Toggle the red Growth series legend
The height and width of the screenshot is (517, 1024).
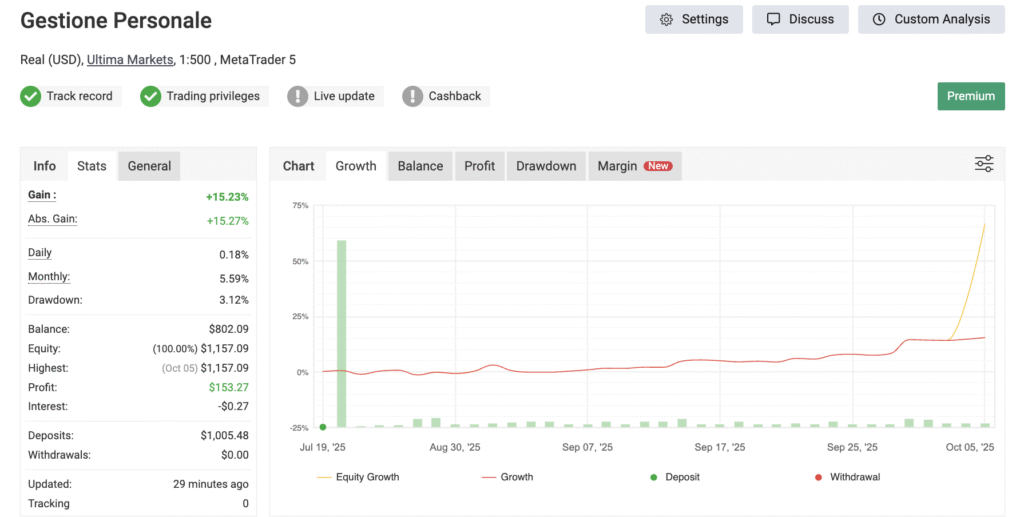point(506,477)
